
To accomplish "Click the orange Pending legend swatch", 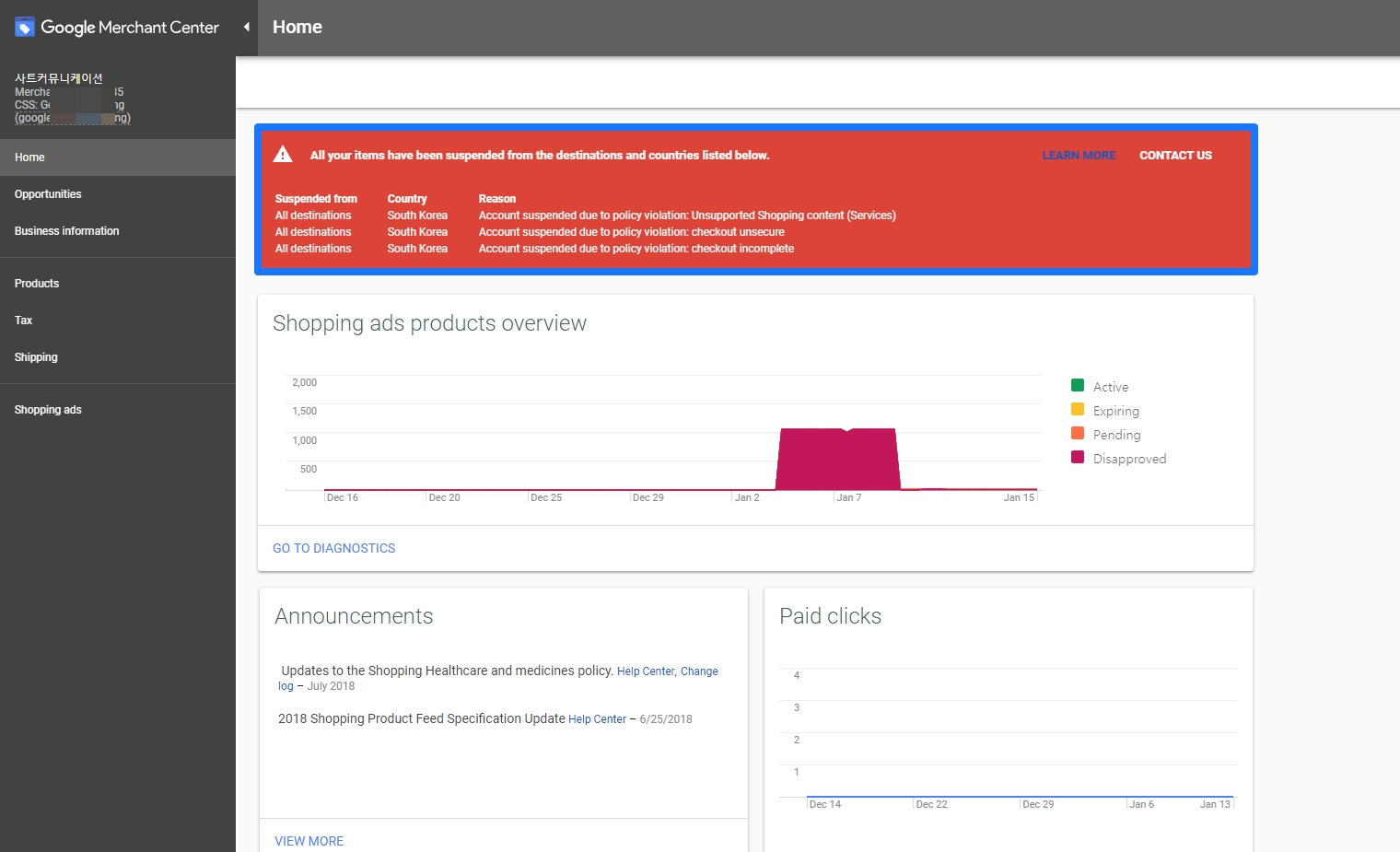I will point(1078,433).
